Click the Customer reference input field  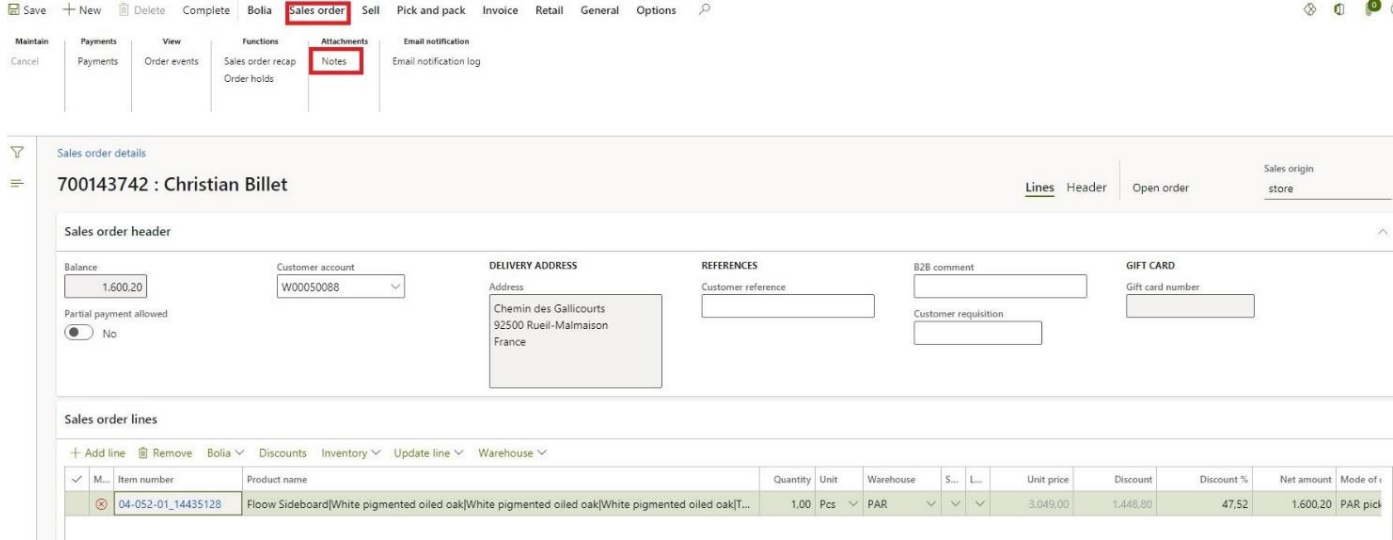click(787, 306)
